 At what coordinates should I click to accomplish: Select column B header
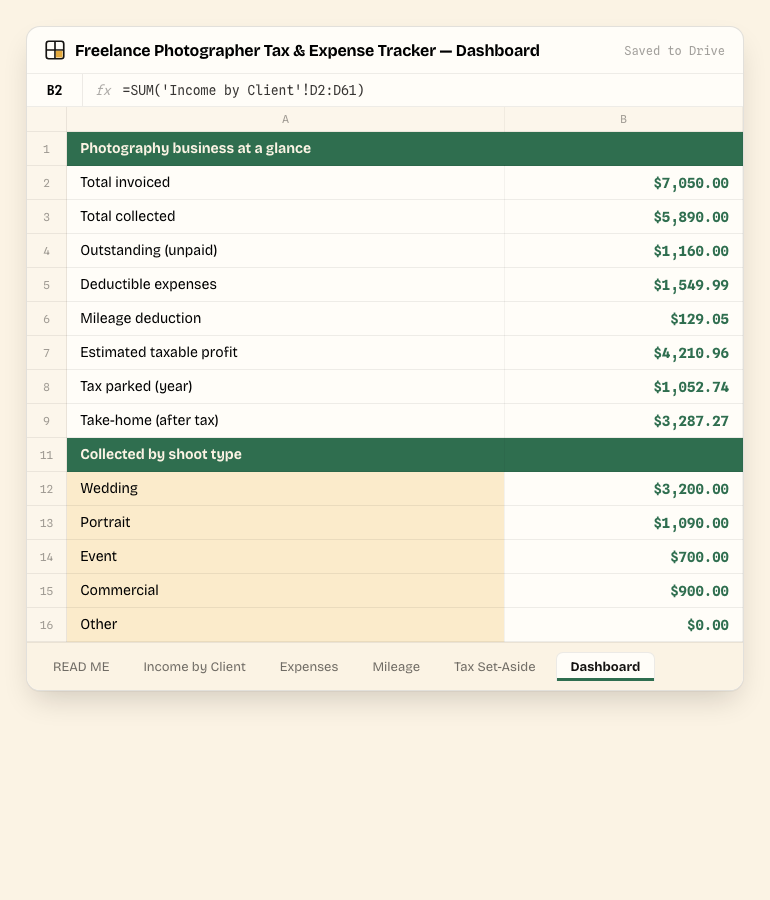coord(624,119)
